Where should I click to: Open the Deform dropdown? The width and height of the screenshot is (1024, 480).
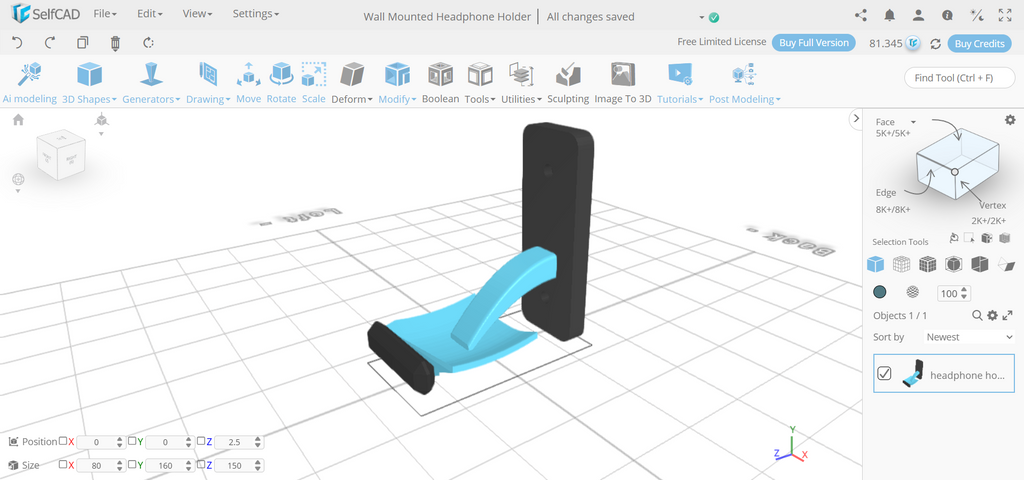tap(352, 83)
